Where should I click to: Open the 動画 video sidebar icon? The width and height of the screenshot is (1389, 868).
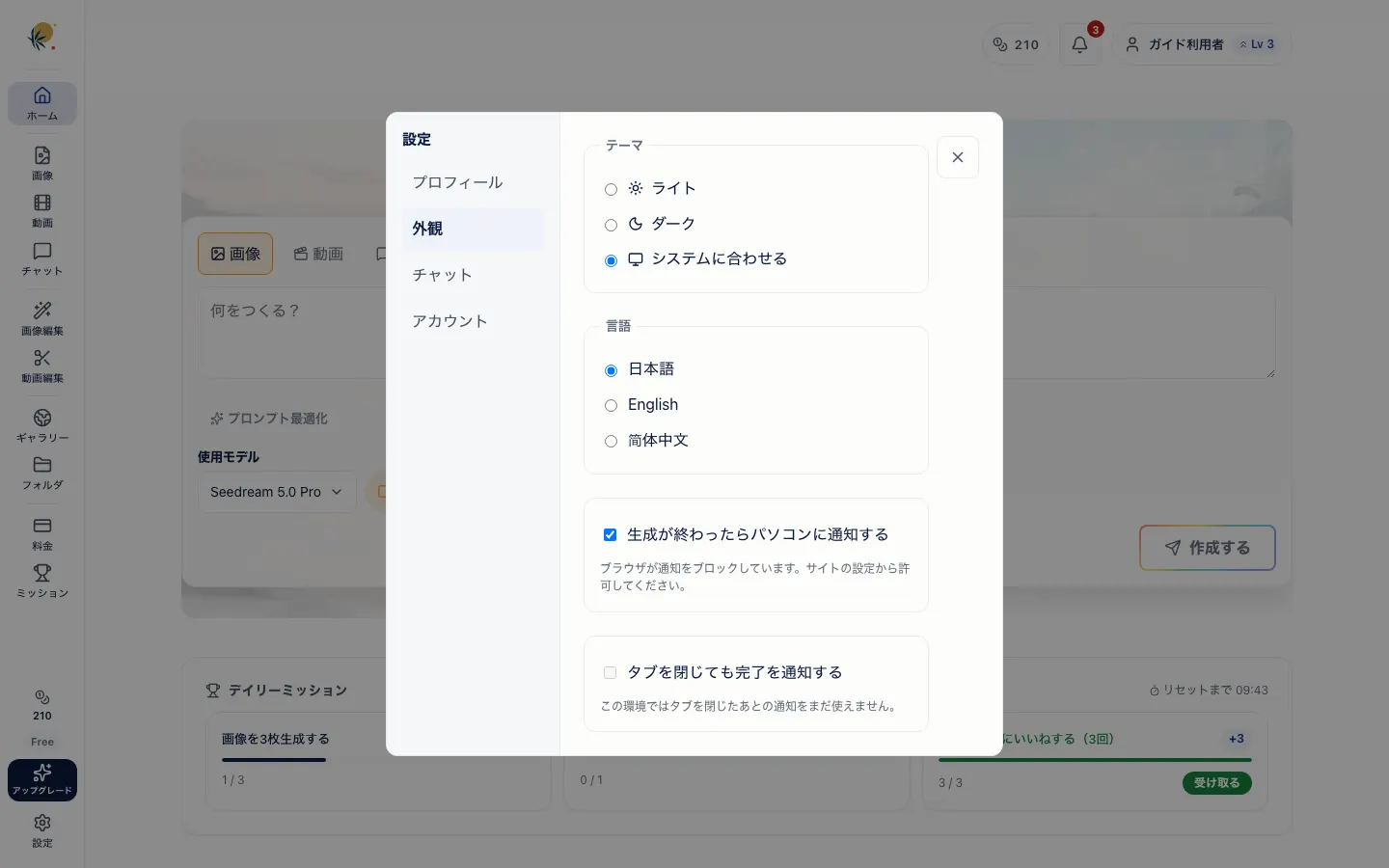tap(42, 211)
